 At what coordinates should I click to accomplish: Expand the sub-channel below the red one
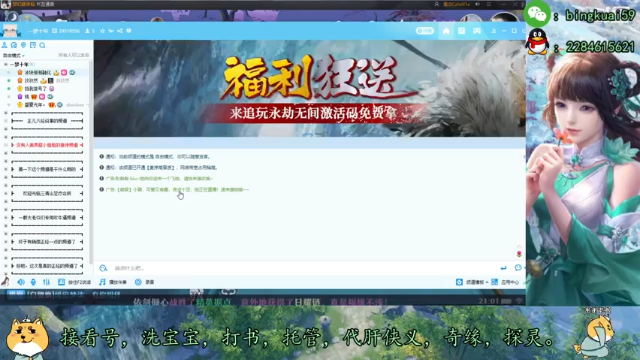click(x=6, y=169)
